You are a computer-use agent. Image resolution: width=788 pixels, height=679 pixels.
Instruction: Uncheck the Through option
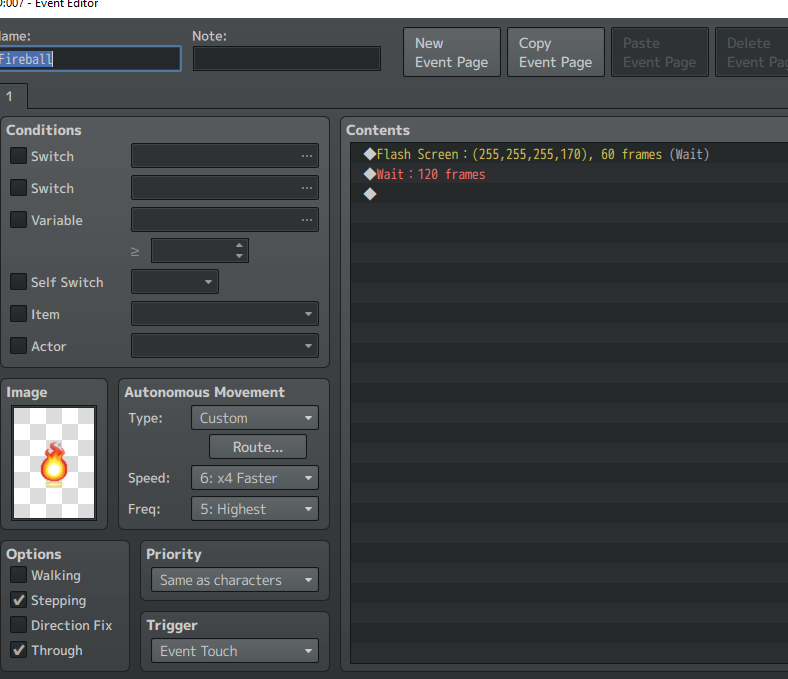point(19,650)
